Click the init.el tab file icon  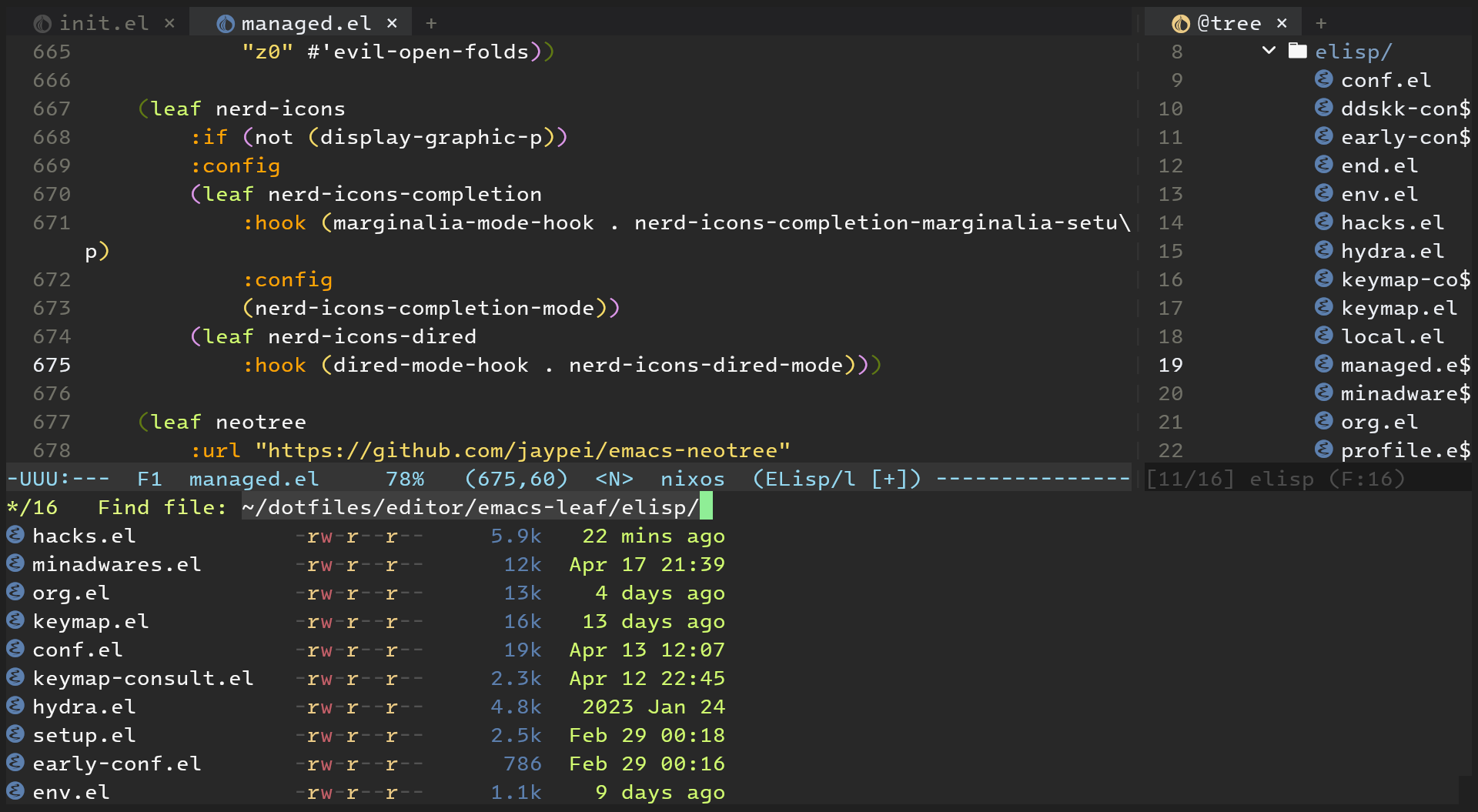click(43, 24)
